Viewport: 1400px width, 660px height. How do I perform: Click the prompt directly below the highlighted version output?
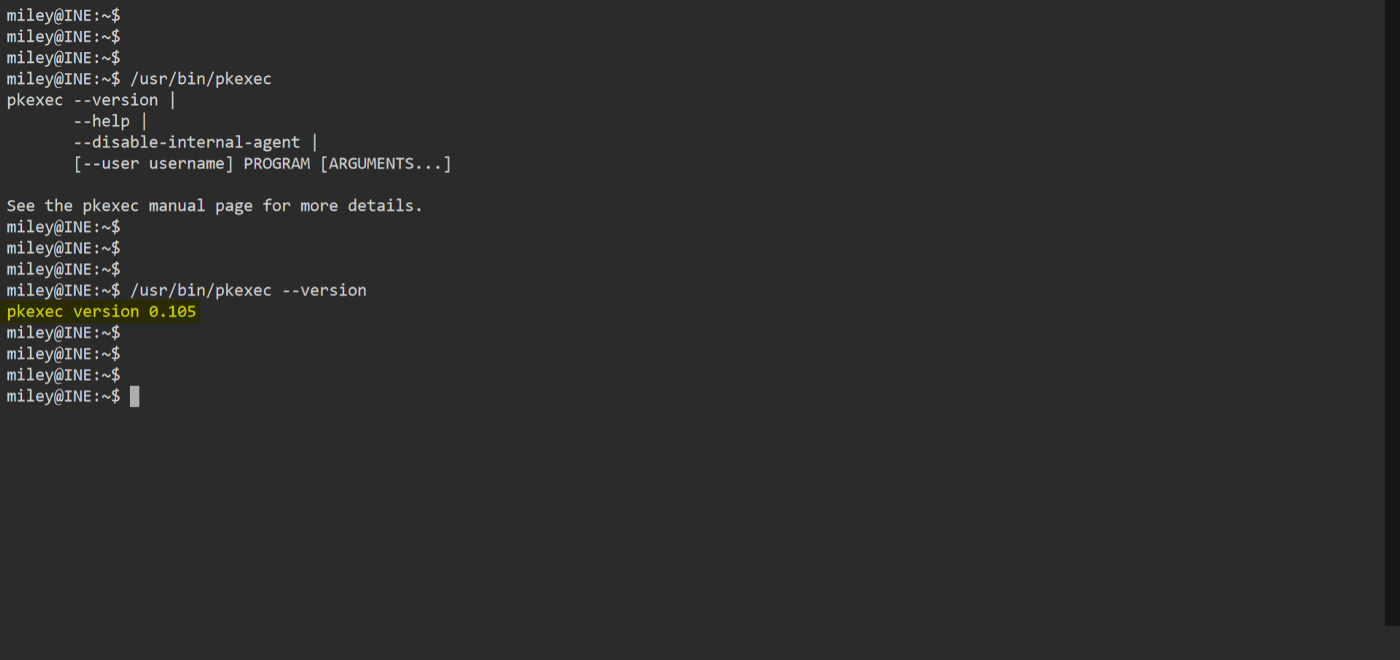(x=63, y=333)
